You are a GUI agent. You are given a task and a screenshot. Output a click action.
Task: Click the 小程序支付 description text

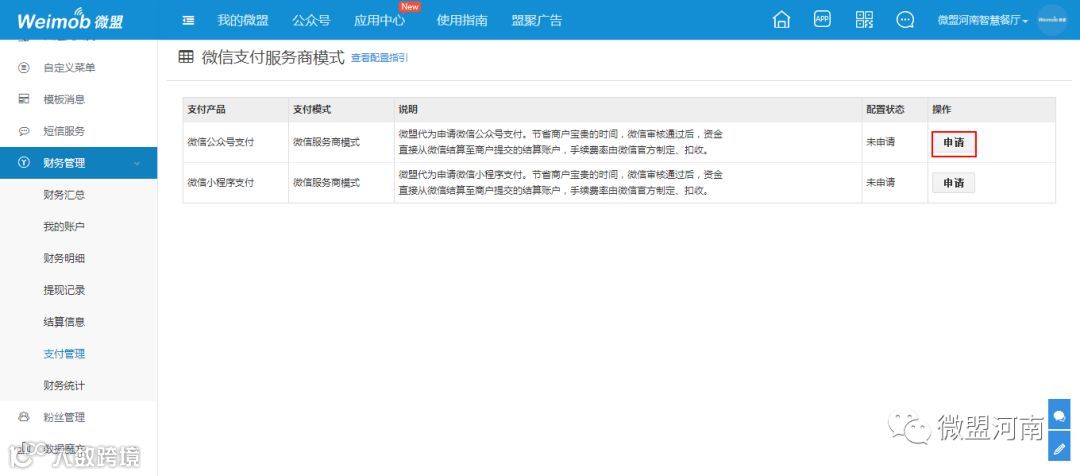561,183
